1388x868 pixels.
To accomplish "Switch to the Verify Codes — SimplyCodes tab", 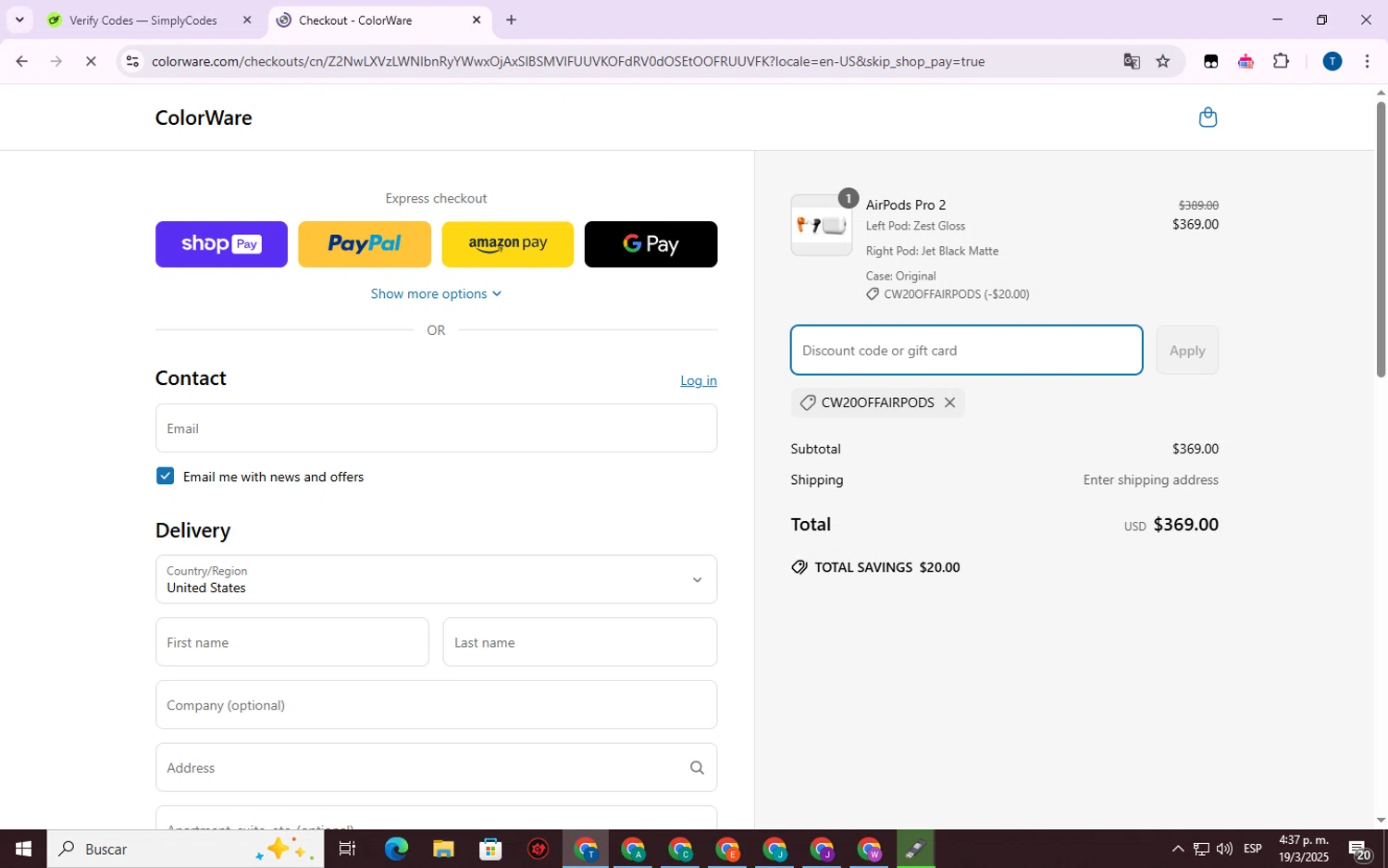I will pyautogui.click(x=143, y=20).
